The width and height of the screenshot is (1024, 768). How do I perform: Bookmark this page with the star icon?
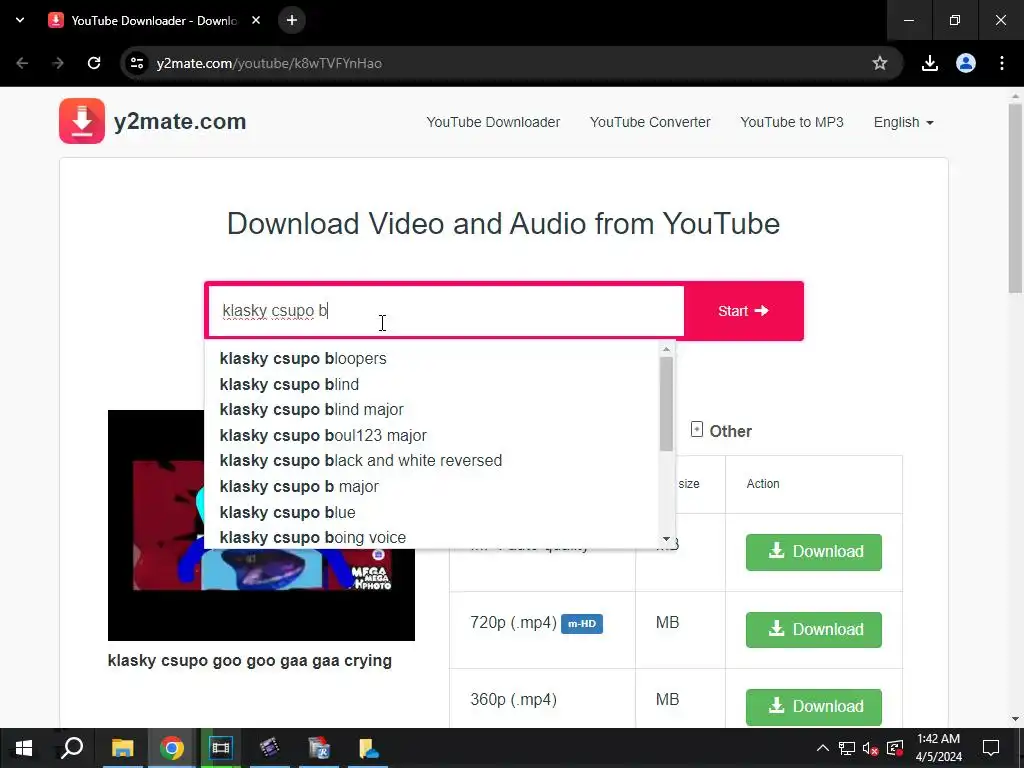[880, 63]
